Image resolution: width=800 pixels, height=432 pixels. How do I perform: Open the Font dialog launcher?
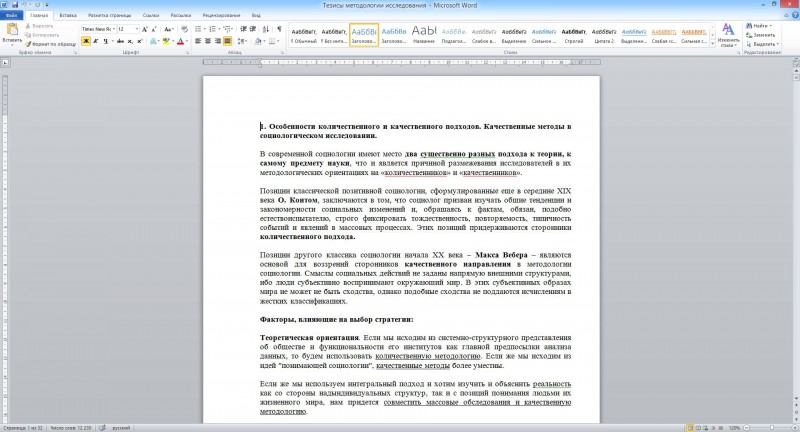click(x=187, y=53)
